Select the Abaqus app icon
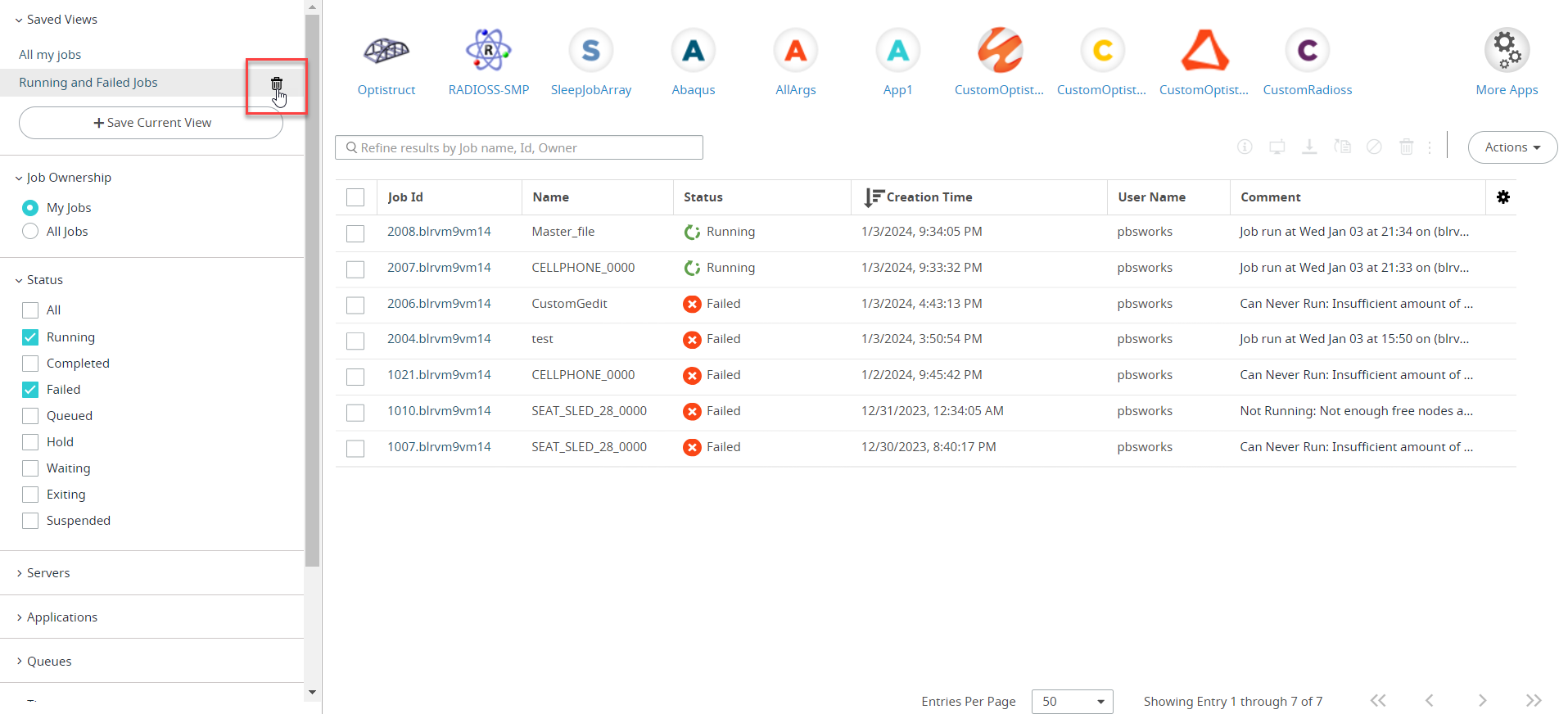Screen dimensions: 1568x714 pyautogui.click(x=693, y=52)
